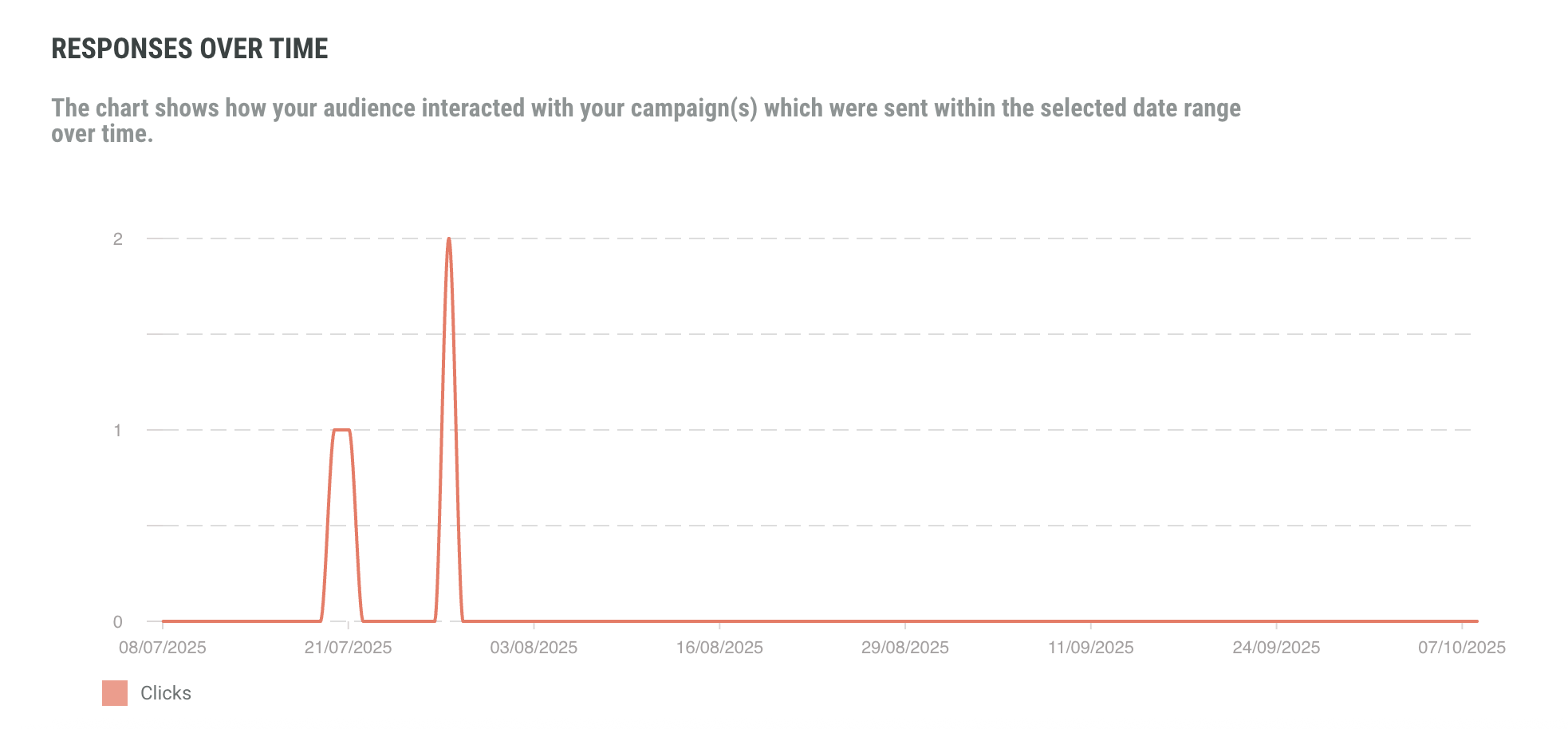Screen dimensions: 1568x729
Task: Click the dashed gridline between 0 and 1
Action: click(x=877, y=526)
